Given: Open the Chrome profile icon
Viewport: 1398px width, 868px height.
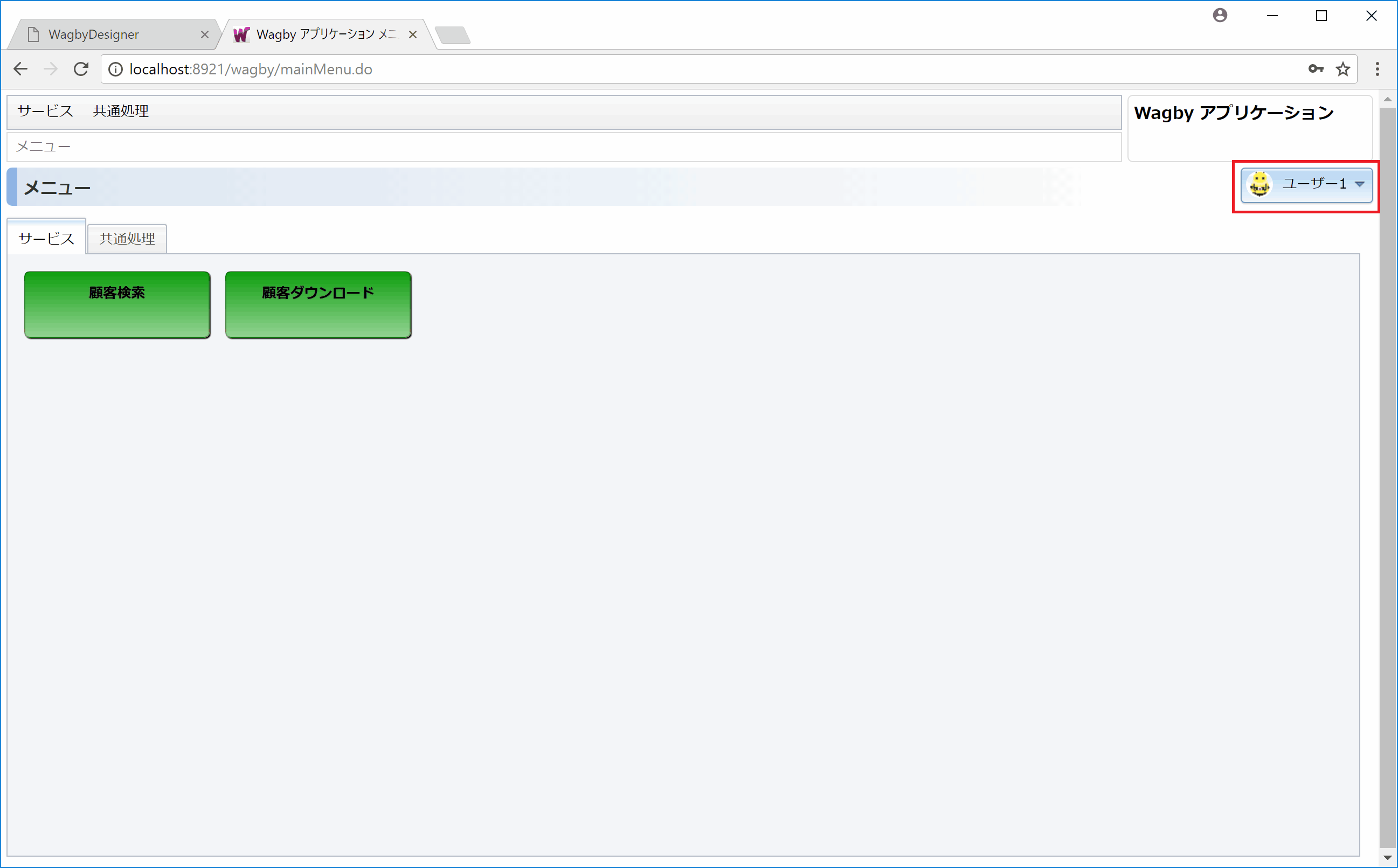Looking at the screenshot, I should (x=1220, y=16).
